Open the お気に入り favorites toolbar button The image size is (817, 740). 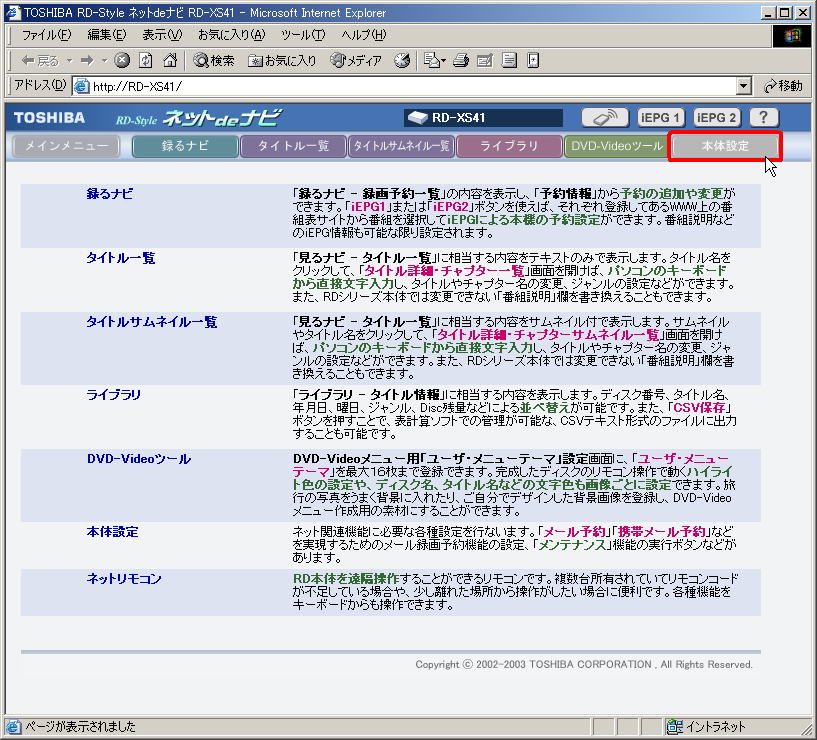282,61
